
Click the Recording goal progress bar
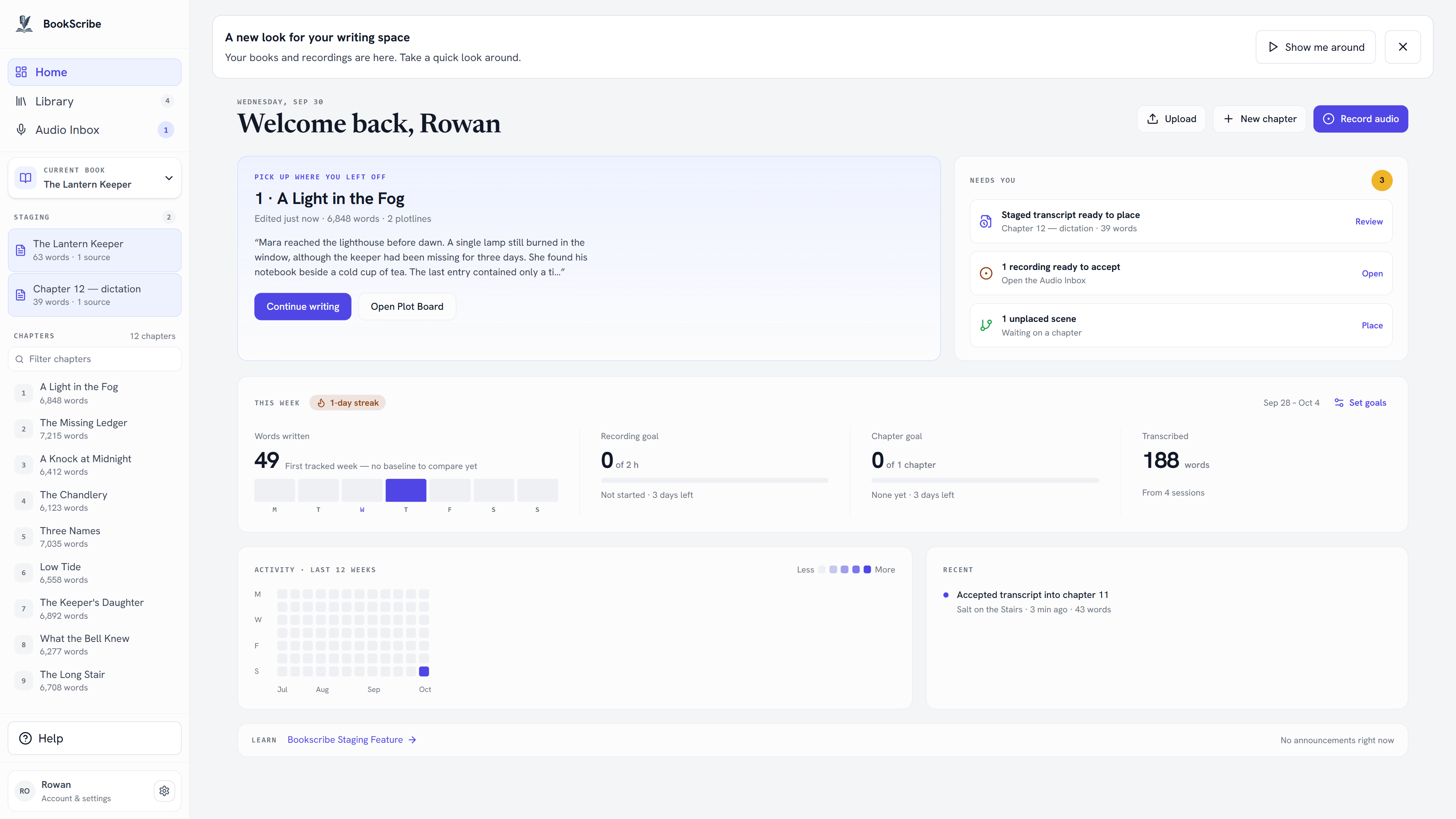click(714, 480)
